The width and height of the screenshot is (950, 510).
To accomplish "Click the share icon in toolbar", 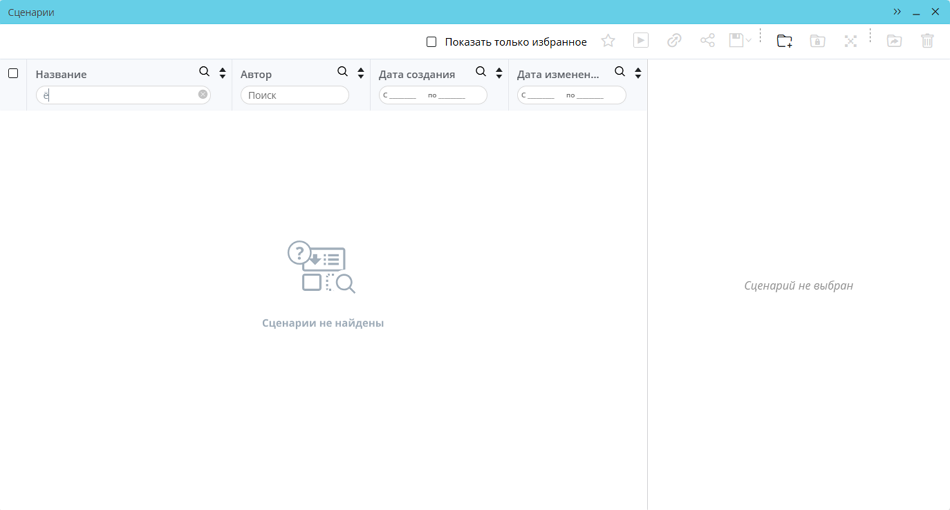I will pos(707,41).
